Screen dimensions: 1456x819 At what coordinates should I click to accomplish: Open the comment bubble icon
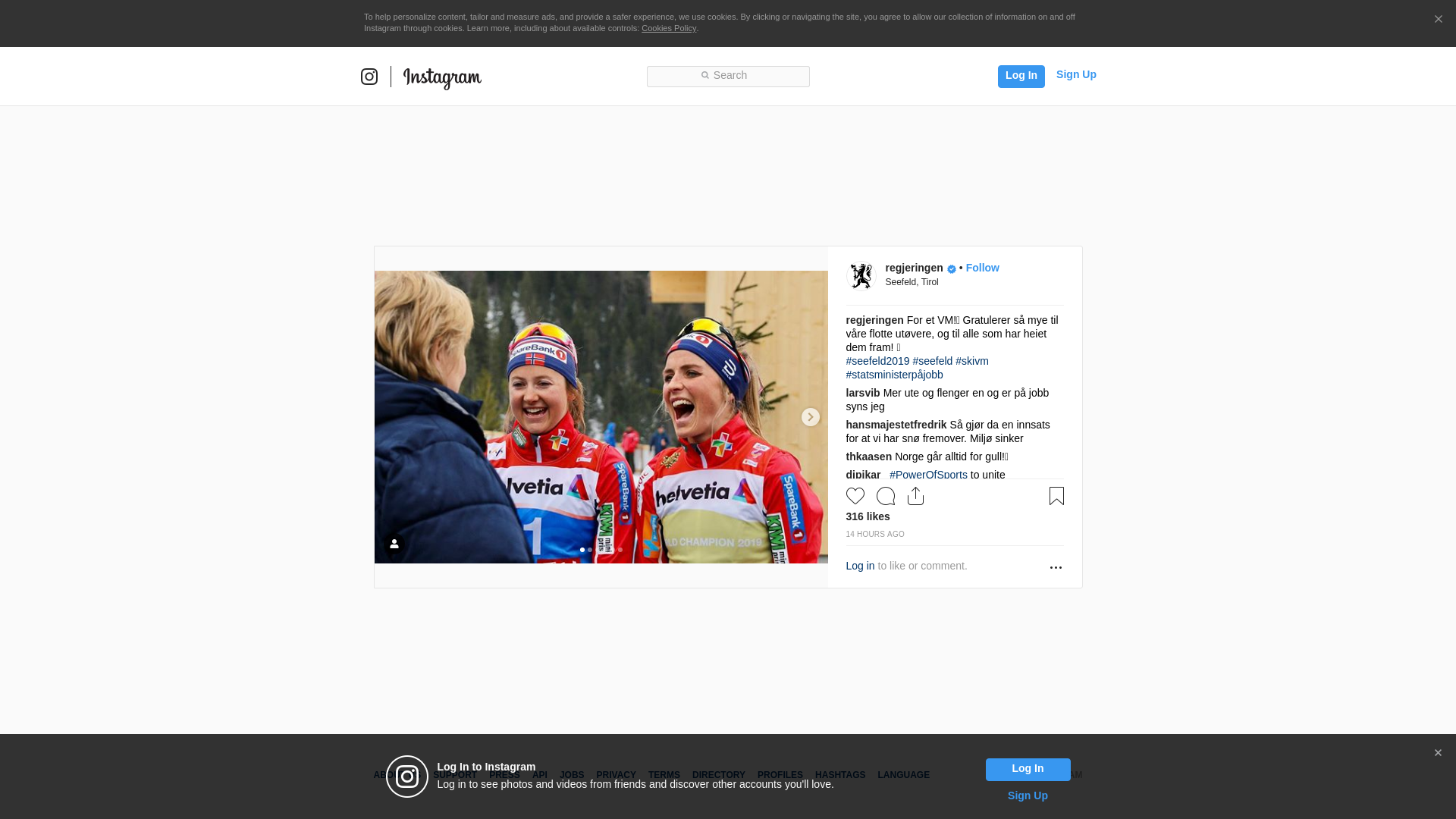(x=885, y=496)
